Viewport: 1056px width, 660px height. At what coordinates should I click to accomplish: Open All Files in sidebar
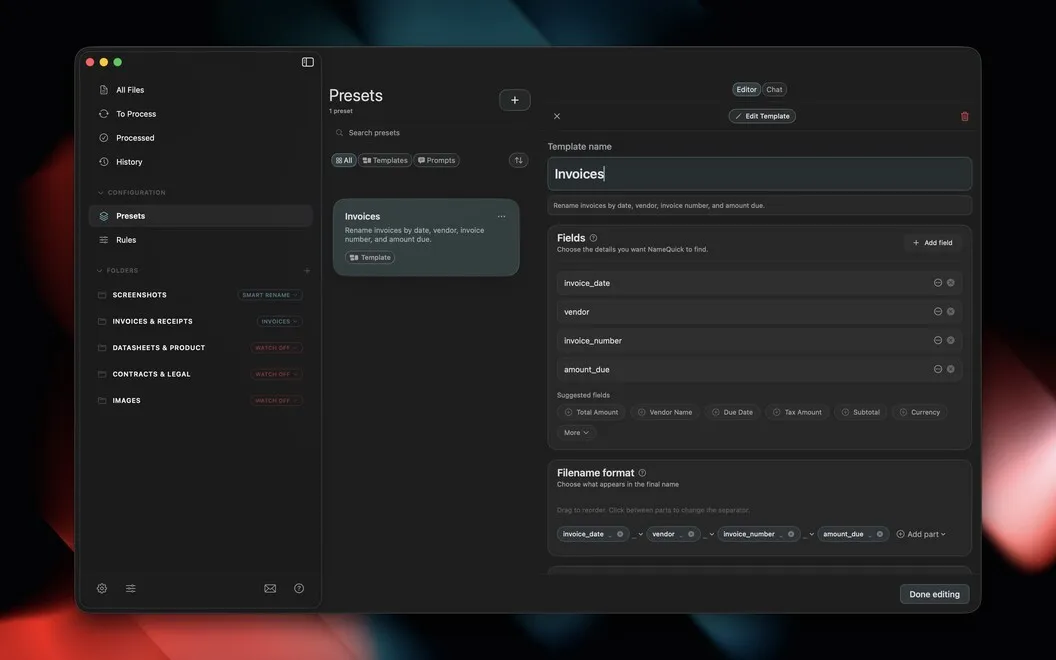point(201,90)
